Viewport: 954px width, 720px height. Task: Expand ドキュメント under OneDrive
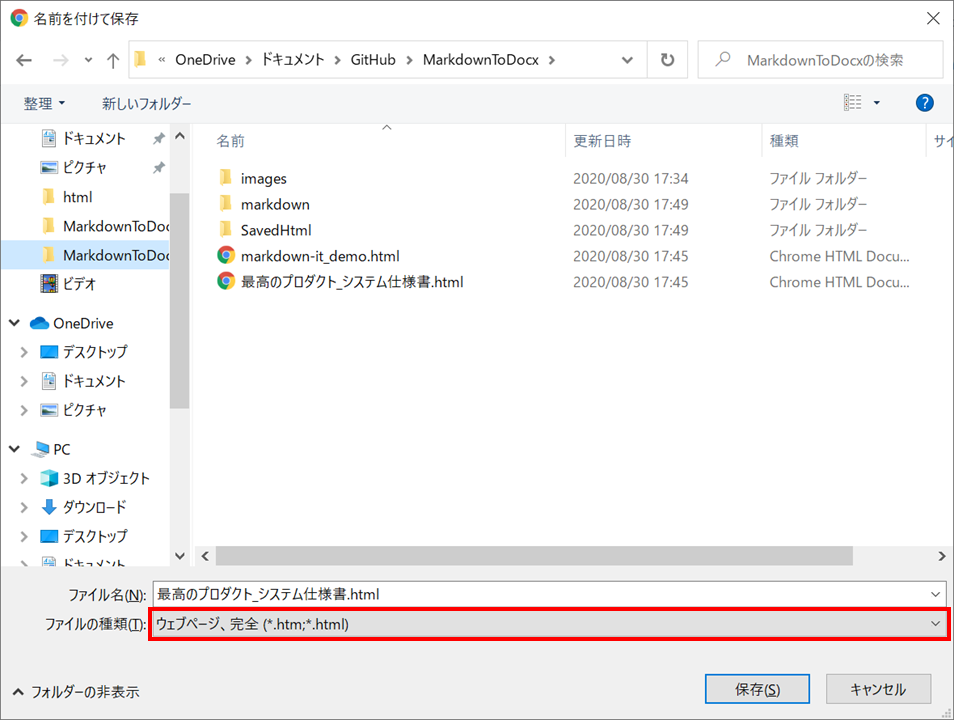click(x=24, y=381)
